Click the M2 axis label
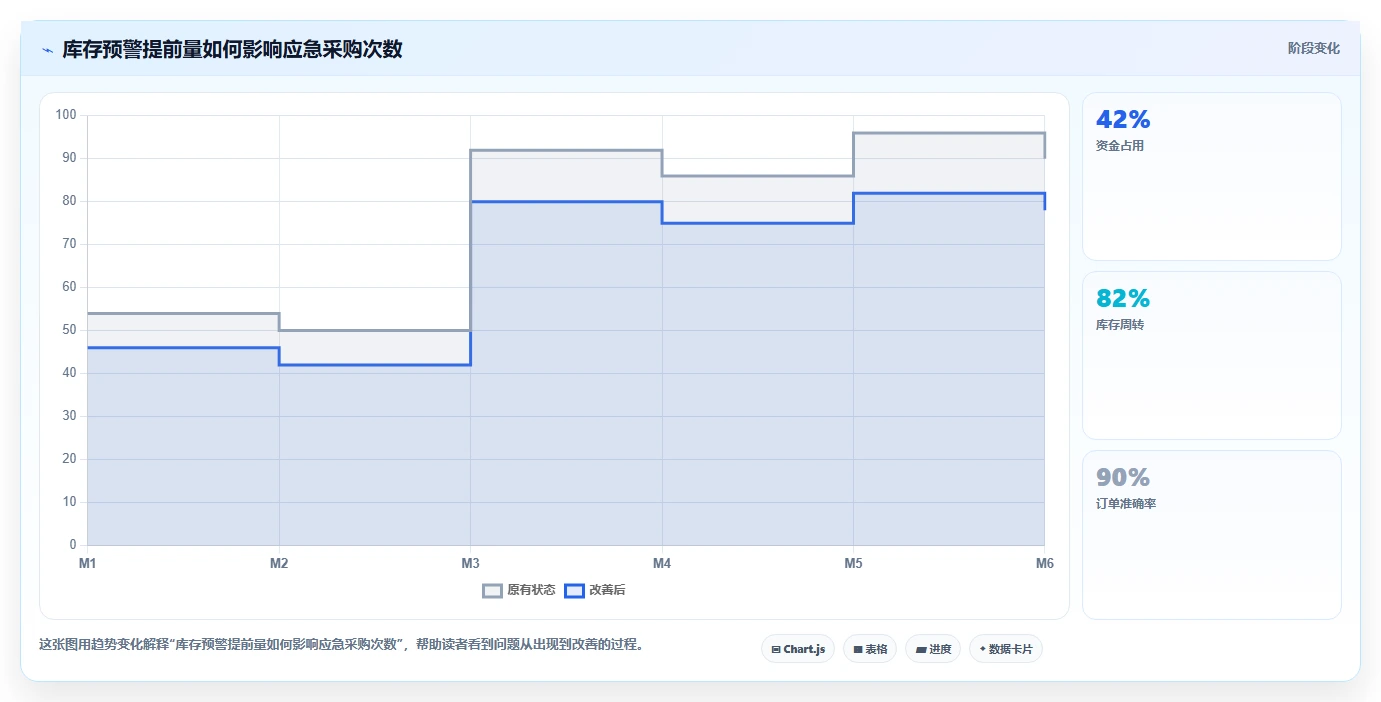The width and height of the screenshot is (1381, 702). pyautogui.click(x=279, y=564)
